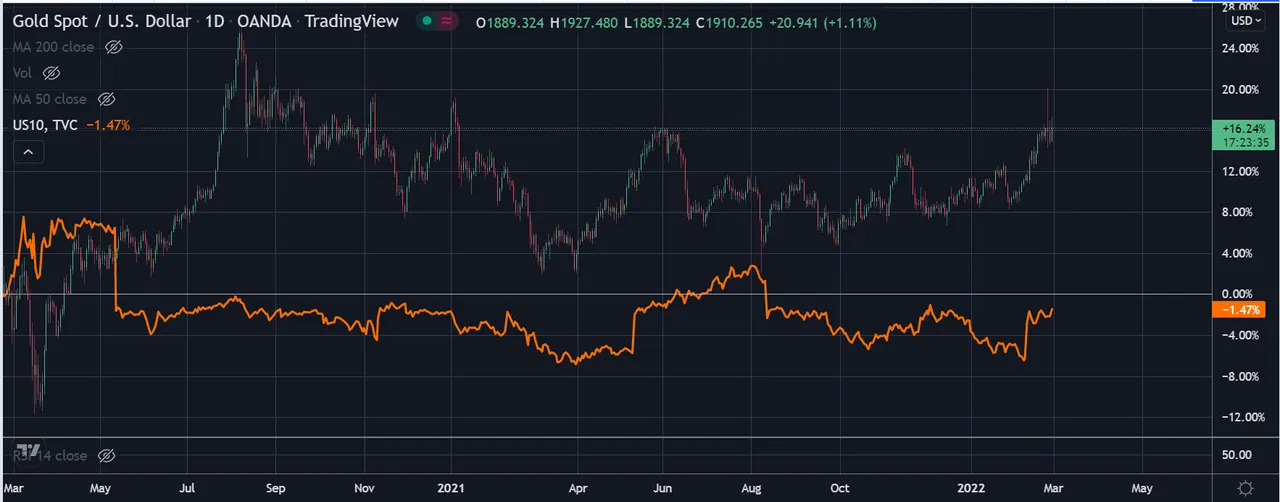
Task: Click the green market status dot
Action: [x=427, y=21]
